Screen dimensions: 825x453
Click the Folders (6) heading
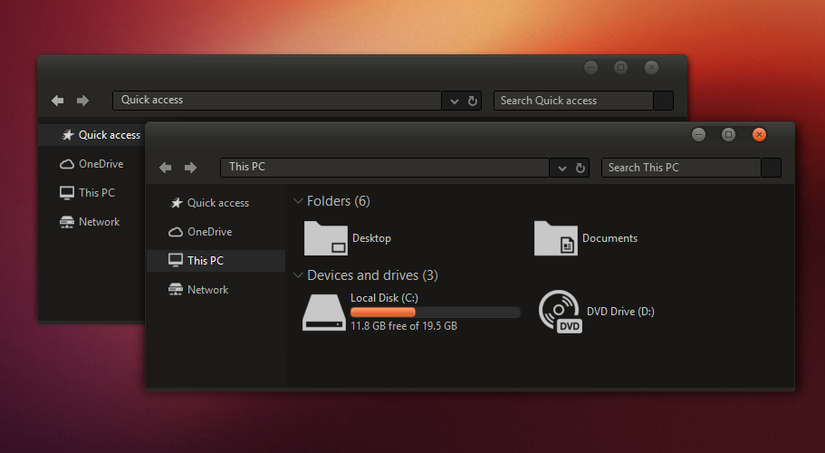[338, 201]
